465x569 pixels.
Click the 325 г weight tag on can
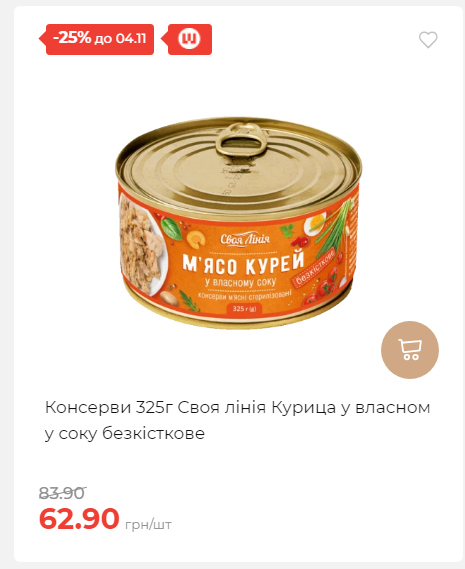pyautogui.click(x=244, y=309)
